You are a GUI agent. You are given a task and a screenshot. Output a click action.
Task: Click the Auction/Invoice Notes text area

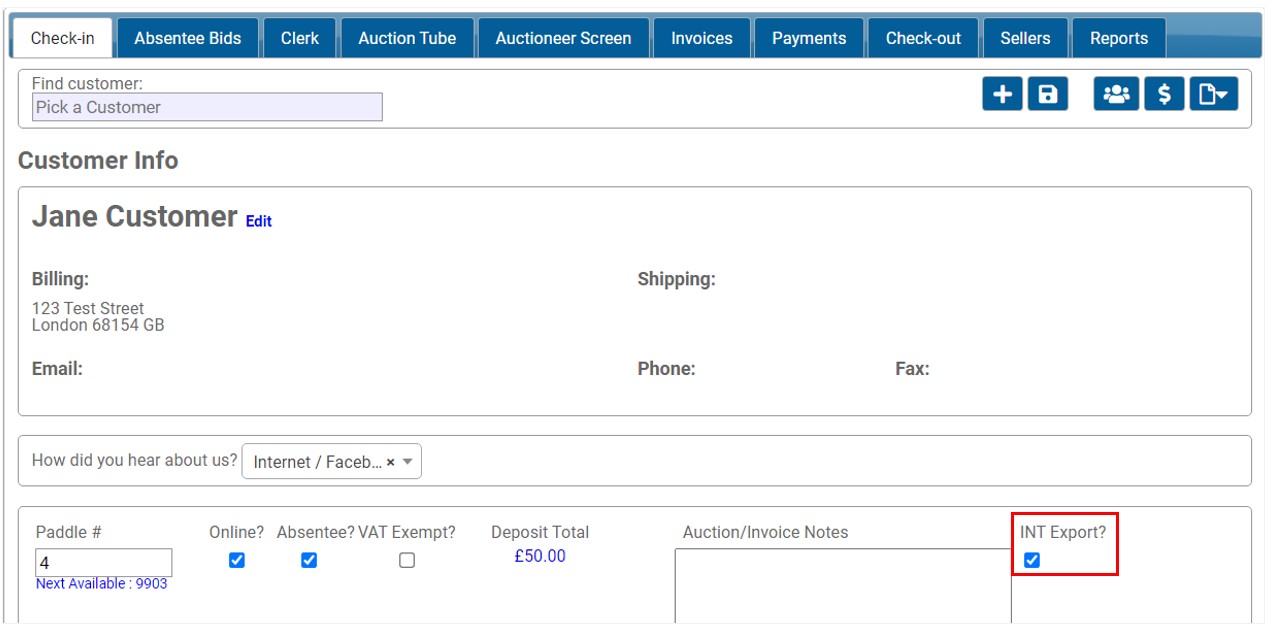(843, 586)
